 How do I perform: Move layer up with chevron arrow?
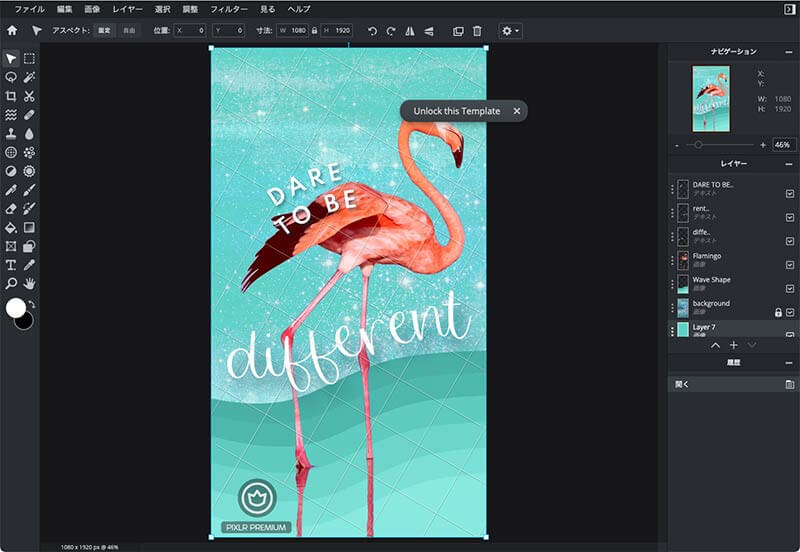[x=715, y=346]
